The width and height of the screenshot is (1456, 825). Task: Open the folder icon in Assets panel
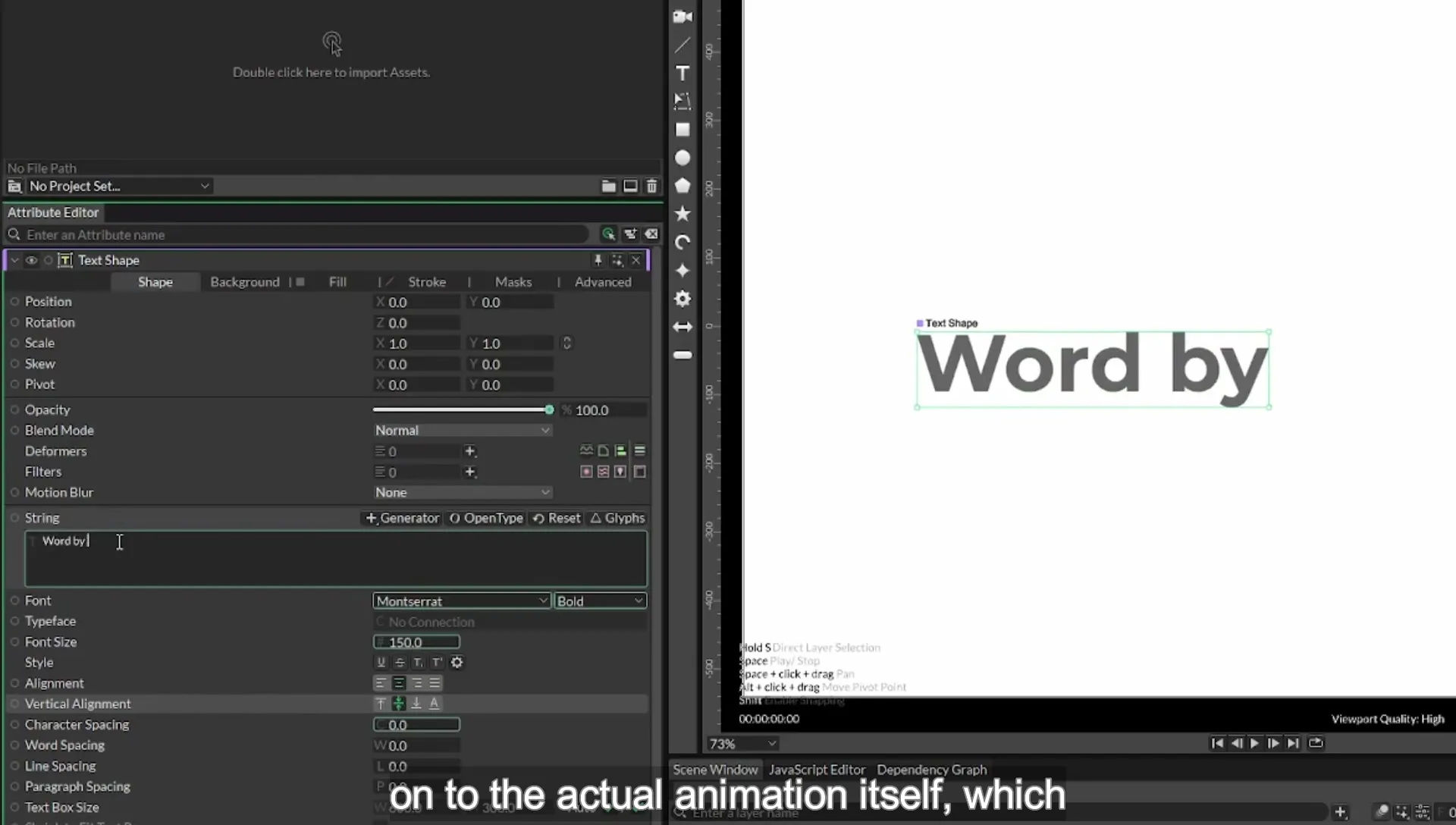pos(608,186)
